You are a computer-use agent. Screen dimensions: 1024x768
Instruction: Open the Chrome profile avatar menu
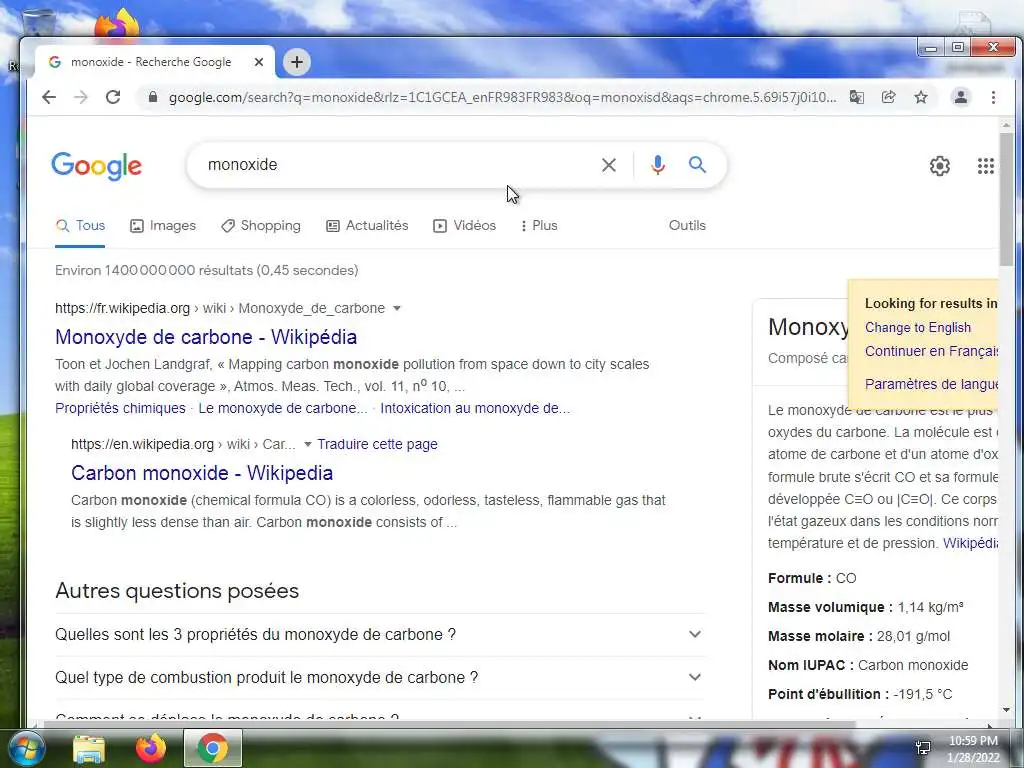click(961, 97)
